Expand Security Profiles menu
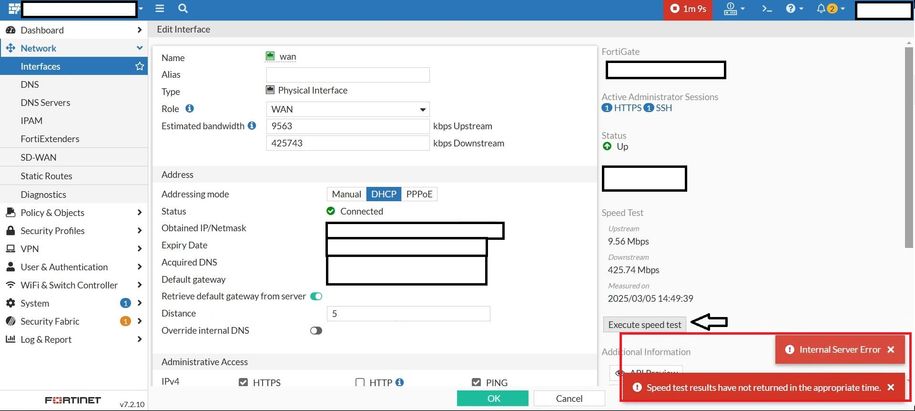The width and height of the screenshot is (915, 411). 74,231
